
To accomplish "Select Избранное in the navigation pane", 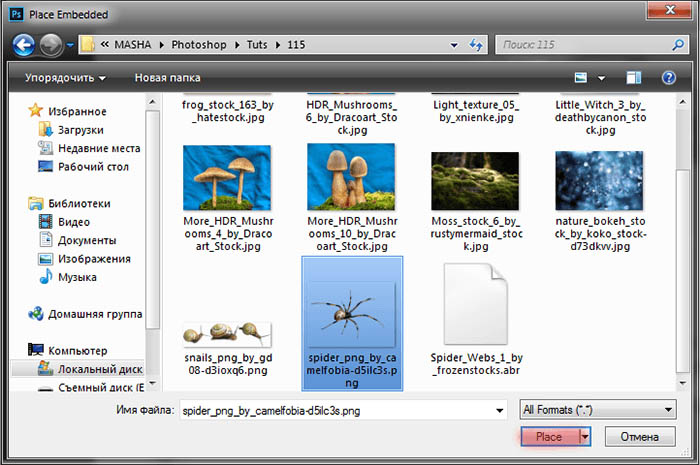I will click(77, 112).
